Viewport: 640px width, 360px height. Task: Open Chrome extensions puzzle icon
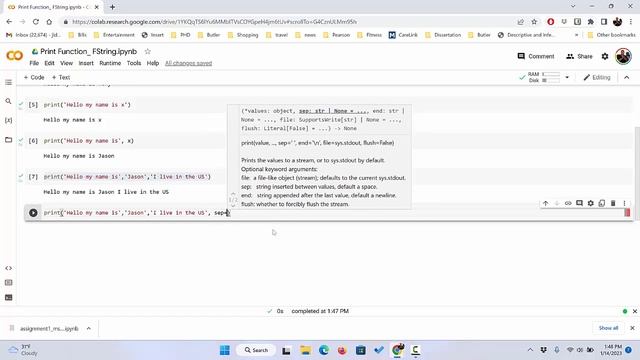click(591, 22)
